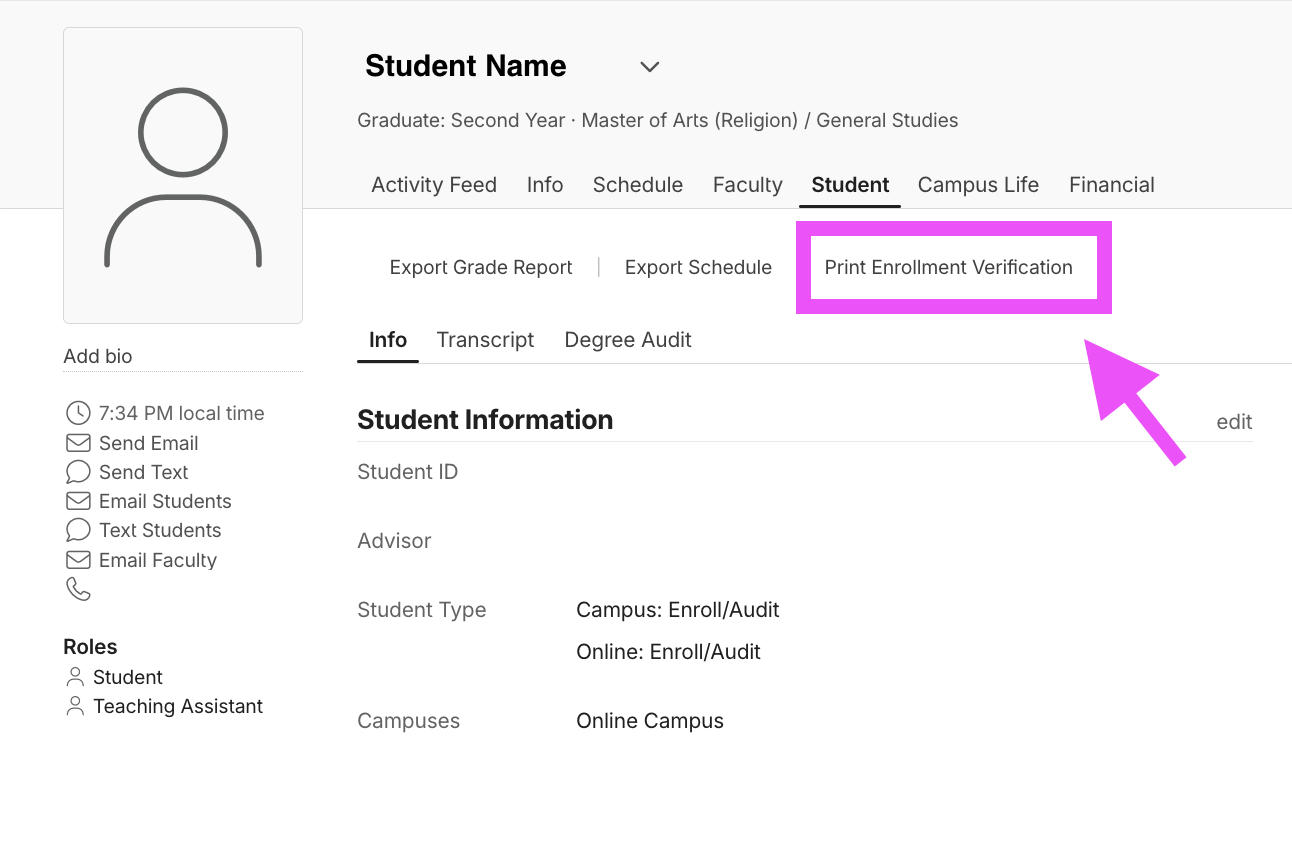Click the Student Type label
The image size is (1292, 842).
click(x=422, y=610)
